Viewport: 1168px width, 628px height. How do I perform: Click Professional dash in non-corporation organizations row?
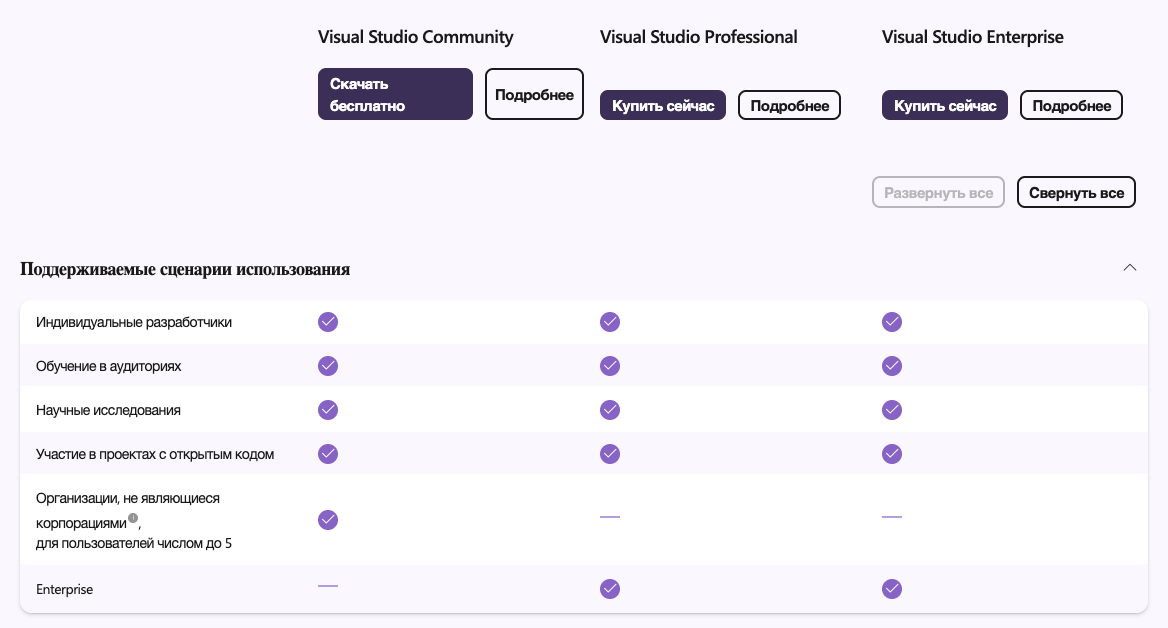click(610, 517)
